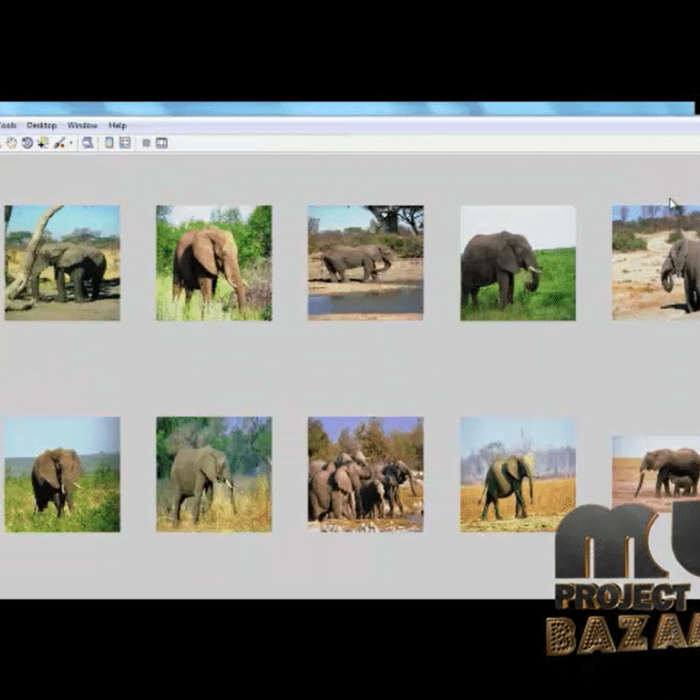The image size is (700, 700).
Task: Click the Brush data tool icon
Action: click(58, 143)
